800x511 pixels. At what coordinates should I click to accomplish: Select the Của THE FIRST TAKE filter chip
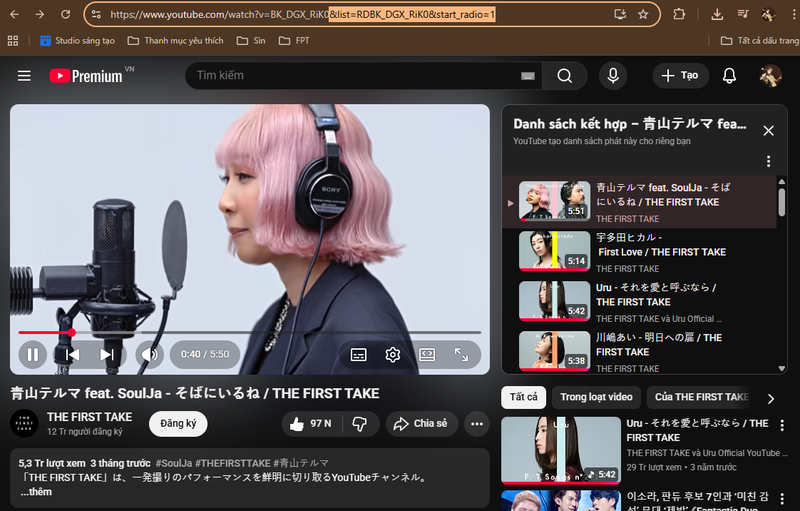coord(701,397)
